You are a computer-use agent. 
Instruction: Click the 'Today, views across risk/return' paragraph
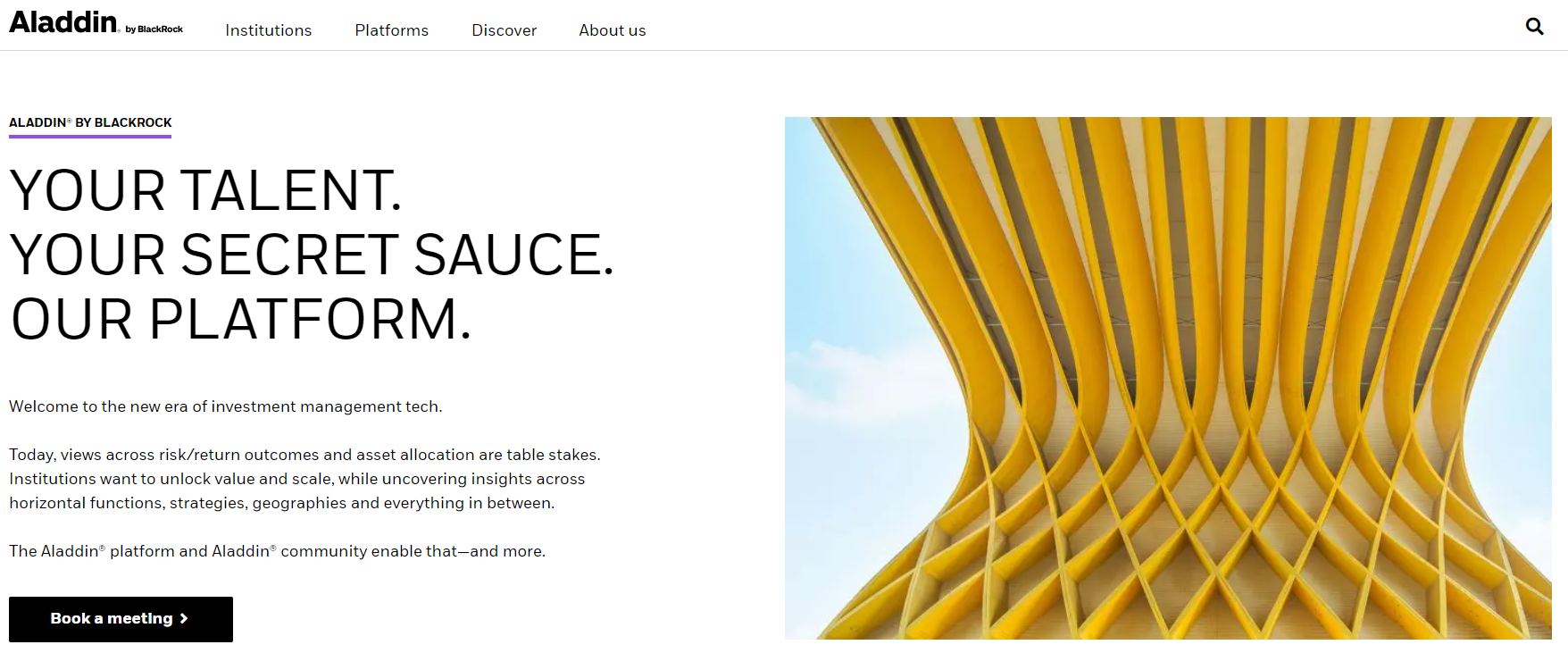point(304,479)
